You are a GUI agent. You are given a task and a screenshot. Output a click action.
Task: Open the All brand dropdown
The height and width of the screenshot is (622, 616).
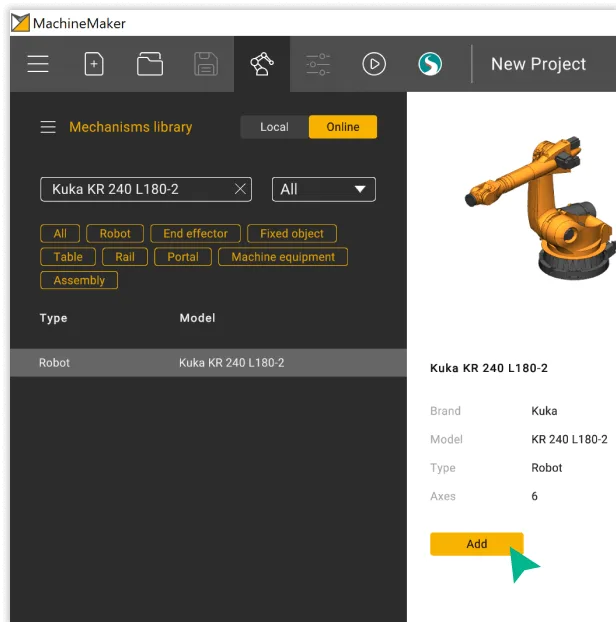tap(324, 189)
